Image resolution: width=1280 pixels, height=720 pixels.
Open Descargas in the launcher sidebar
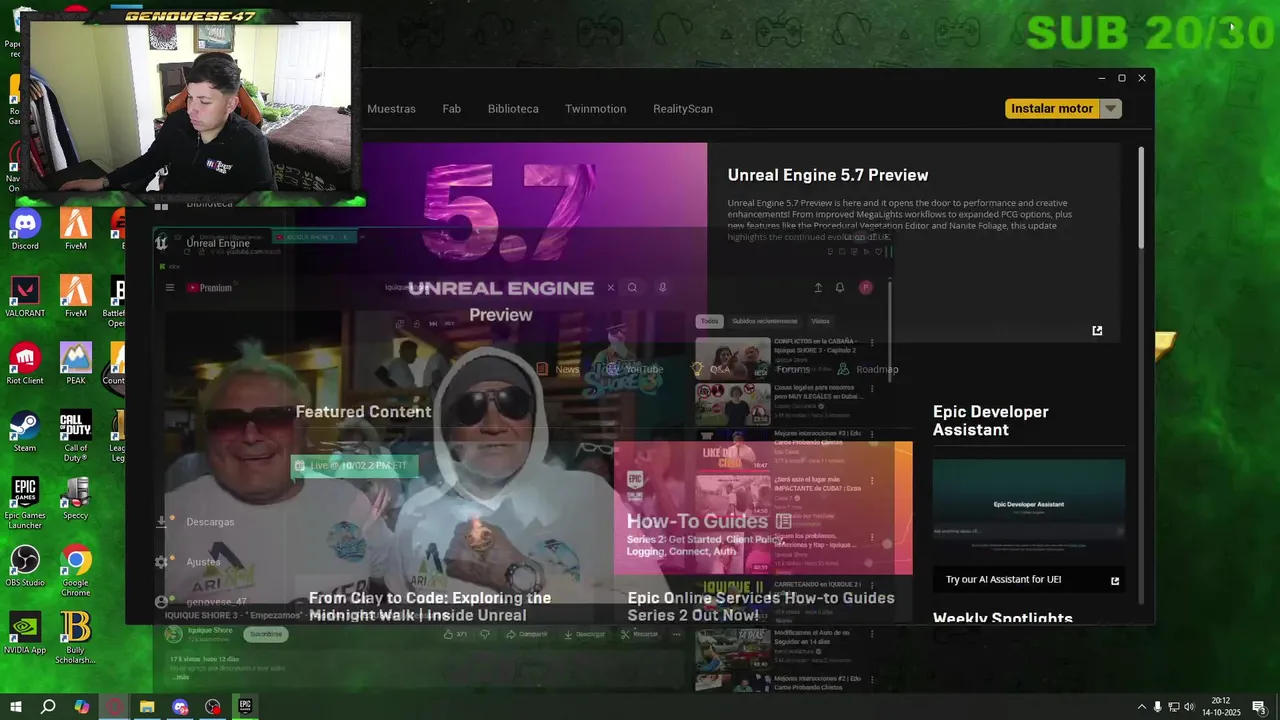pos(196,522)
